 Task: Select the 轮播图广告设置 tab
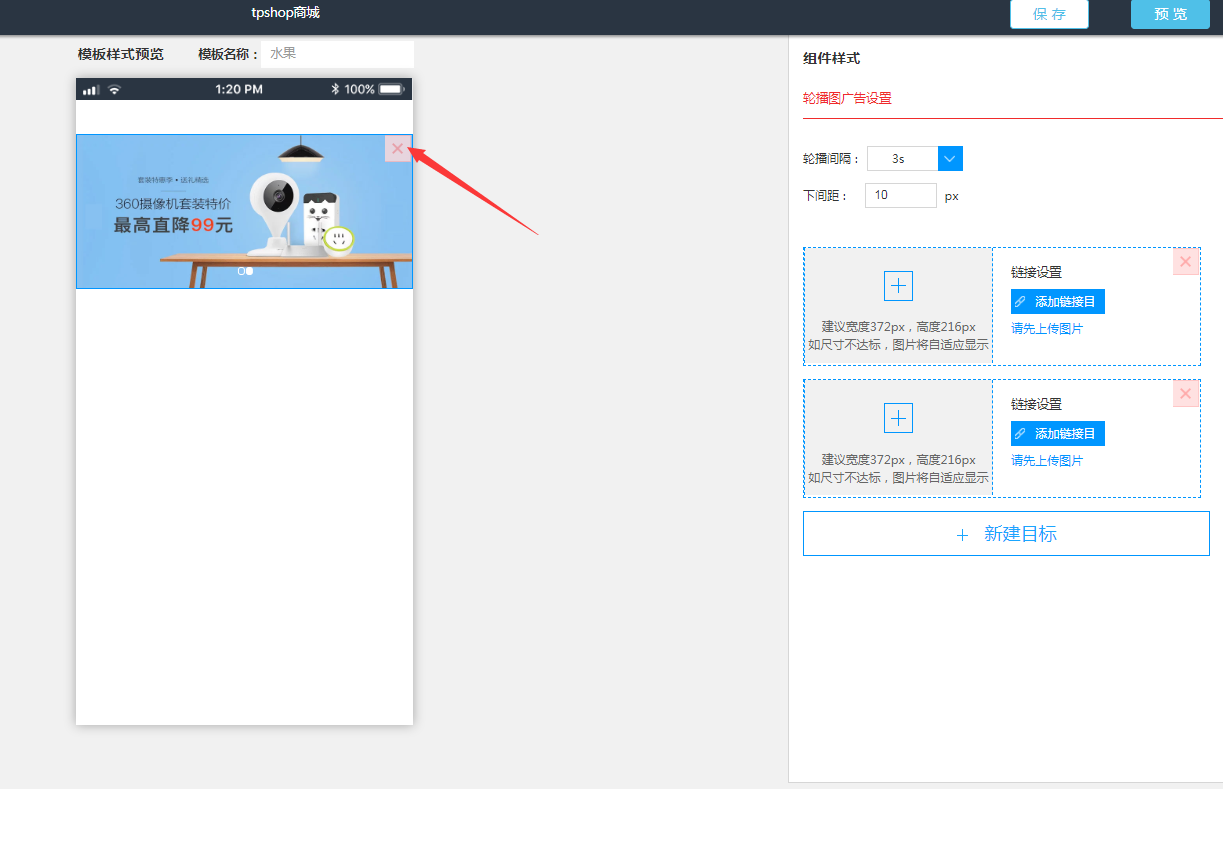click(x=847, y=99)
